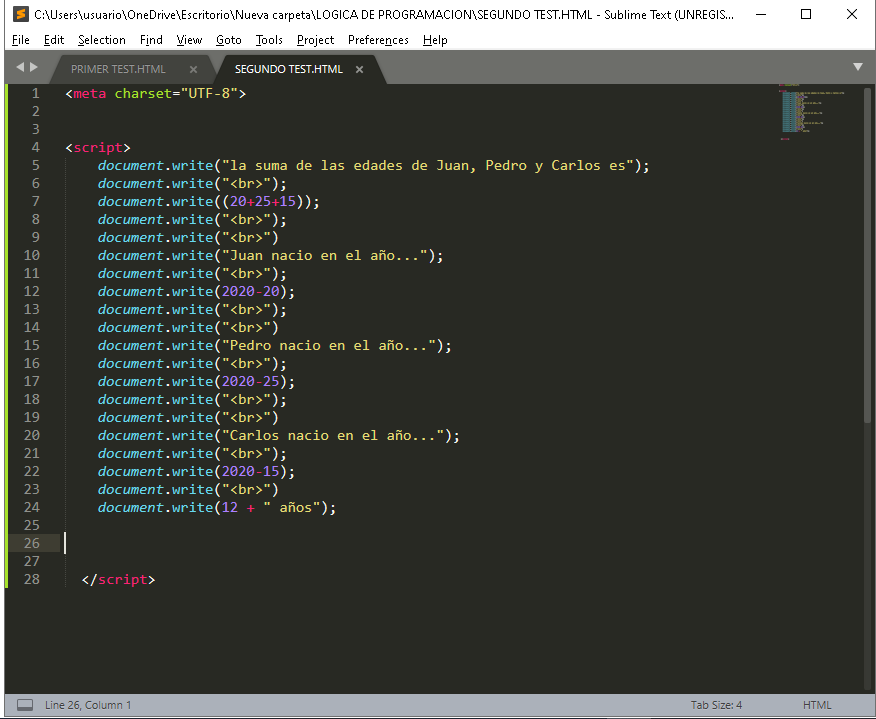
Task: Open the tab list dropdown arrow
Action: [x=858, y=67]
